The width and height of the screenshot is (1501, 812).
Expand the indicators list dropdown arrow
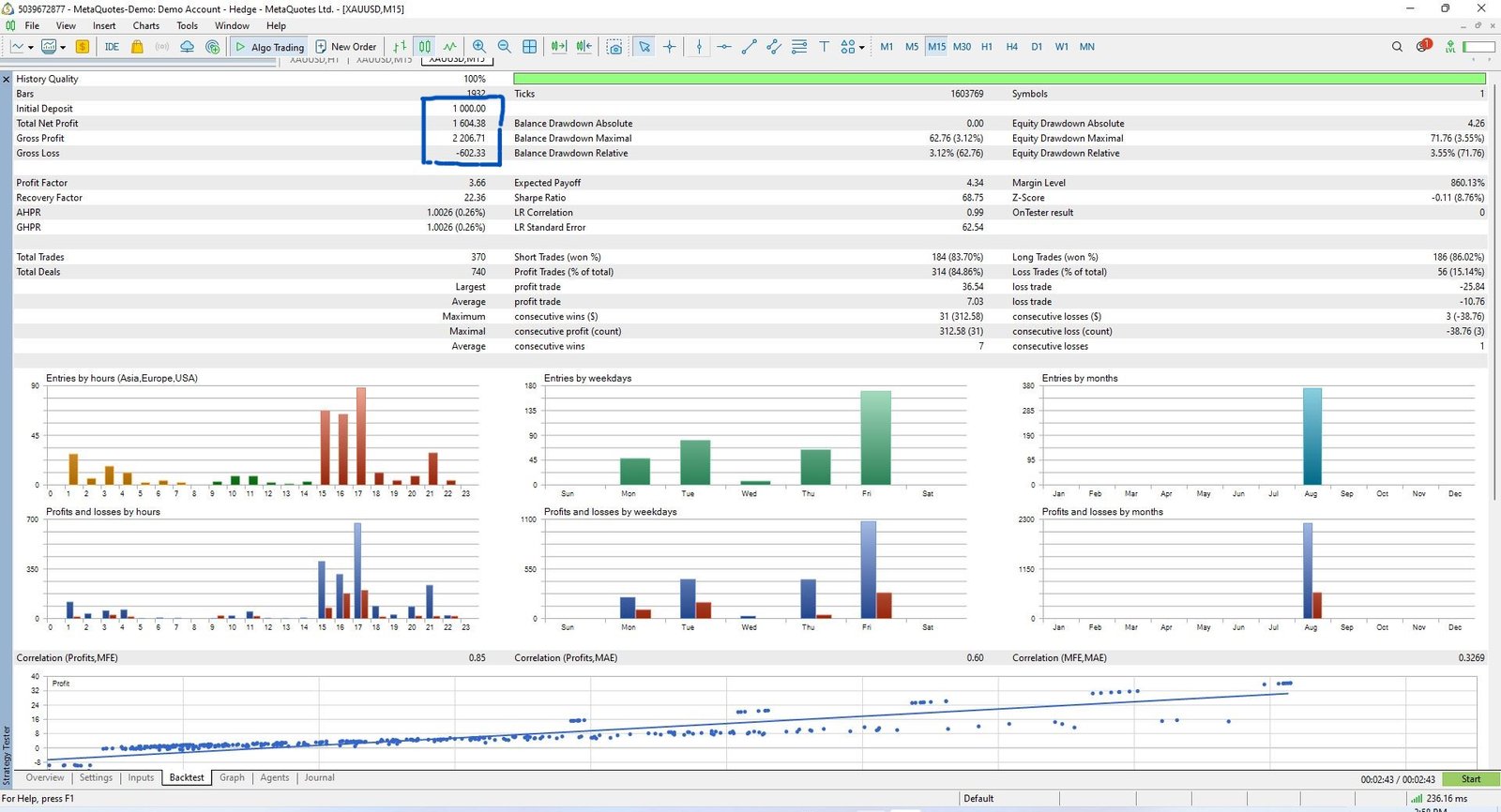(63, 47)
